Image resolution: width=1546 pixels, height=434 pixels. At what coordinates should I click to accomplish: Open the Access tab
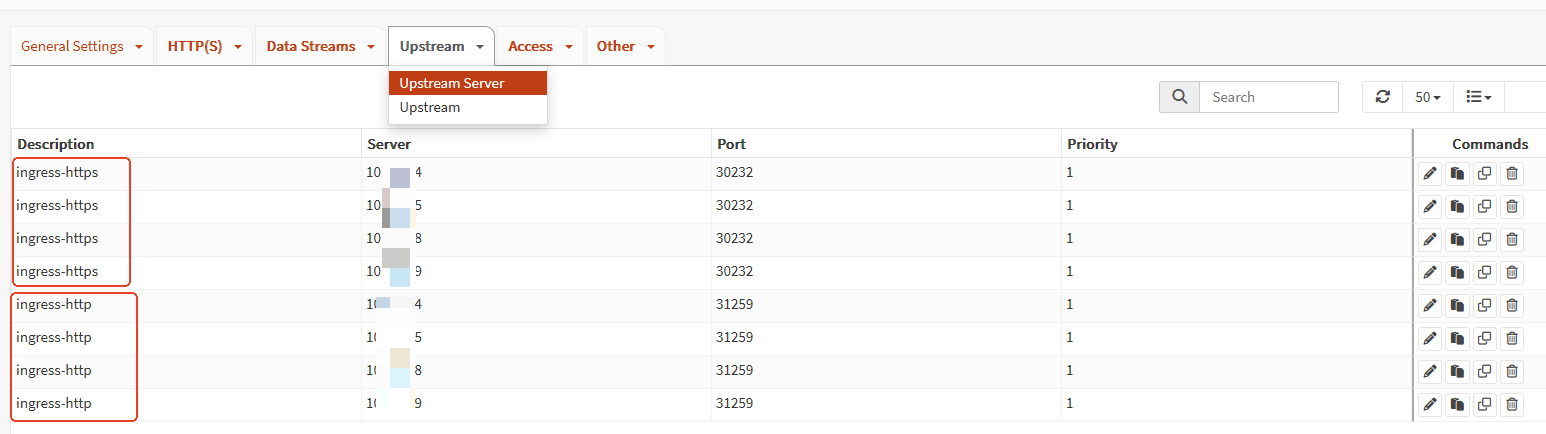[540, 47]
